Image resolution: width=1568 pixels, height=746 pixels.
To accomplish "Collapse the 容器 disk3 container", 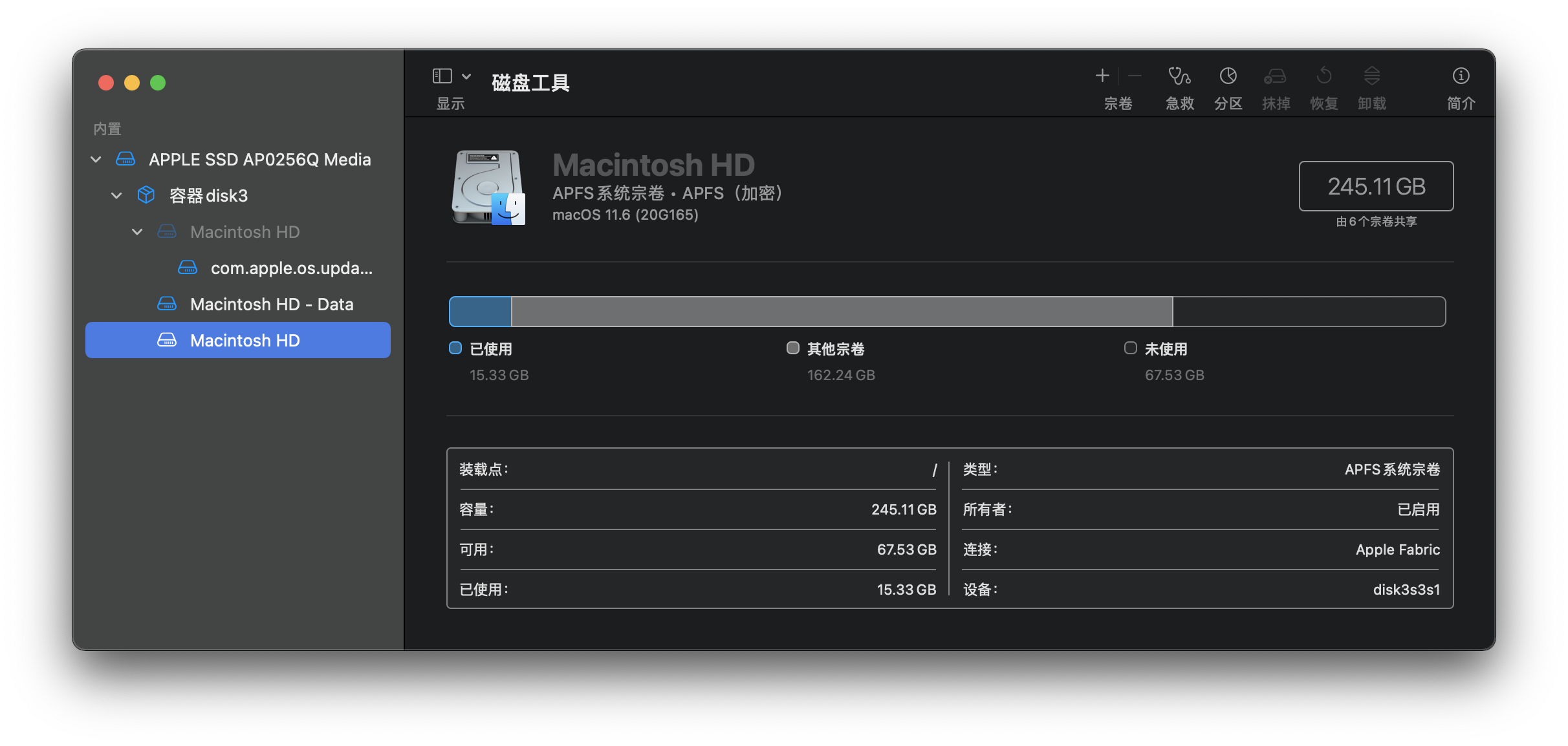I will pyautogui.click(x=116, y=195).
